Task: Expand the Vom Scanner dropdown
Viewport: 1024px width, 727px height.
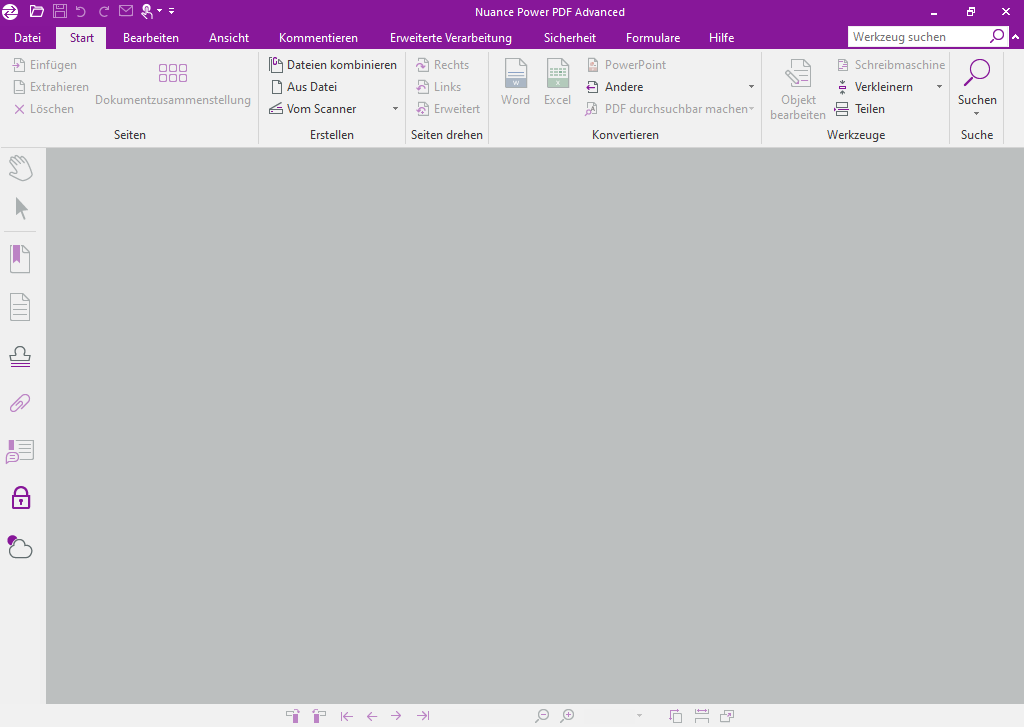Action: 395,109
